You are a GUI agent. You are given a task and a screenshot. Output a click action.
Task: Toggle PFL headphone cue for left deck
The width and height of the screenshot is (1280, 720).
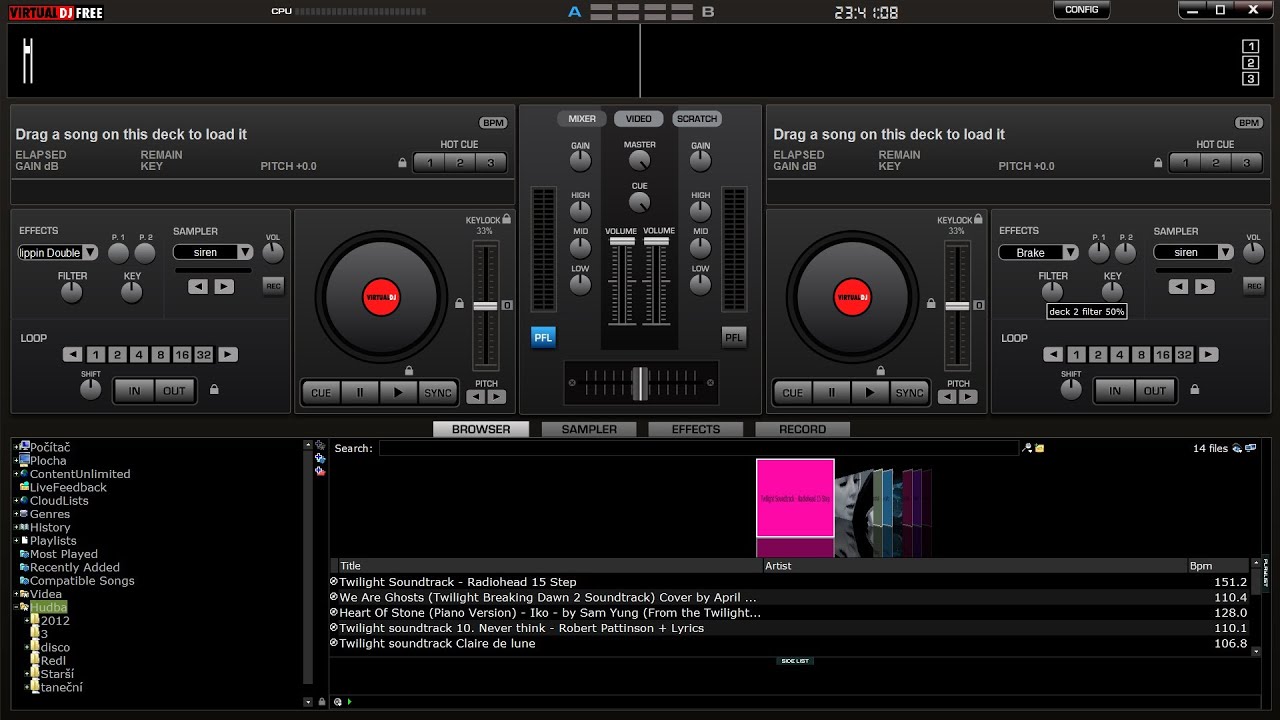[x=543, y=338]
